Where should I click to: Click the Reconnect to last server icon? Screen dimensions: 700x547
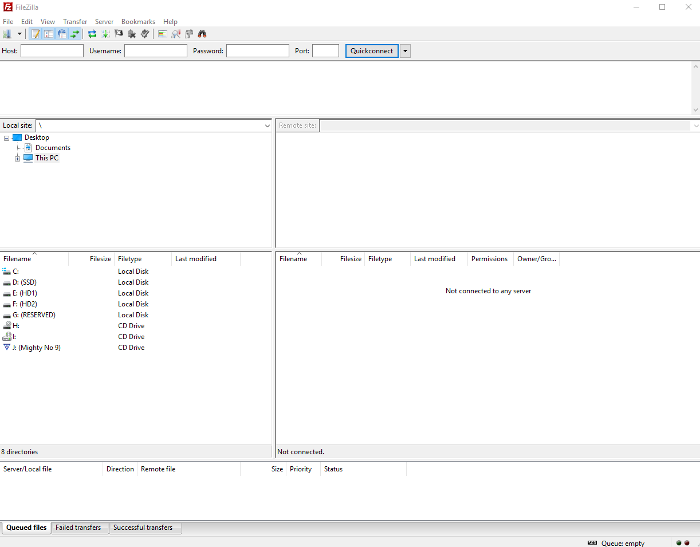tap(145, 34)
